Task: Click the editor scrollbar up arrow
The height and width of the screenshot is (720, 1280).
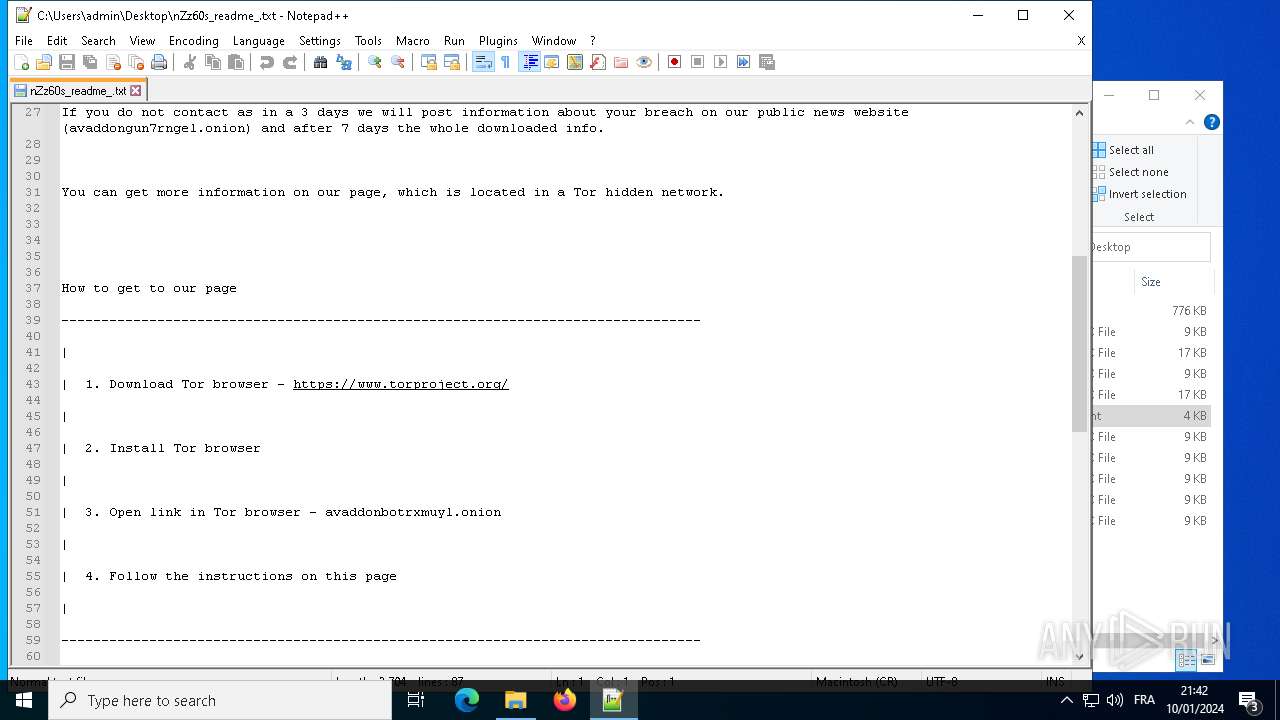Action: pyautogui.click(x=1079, y=113)
